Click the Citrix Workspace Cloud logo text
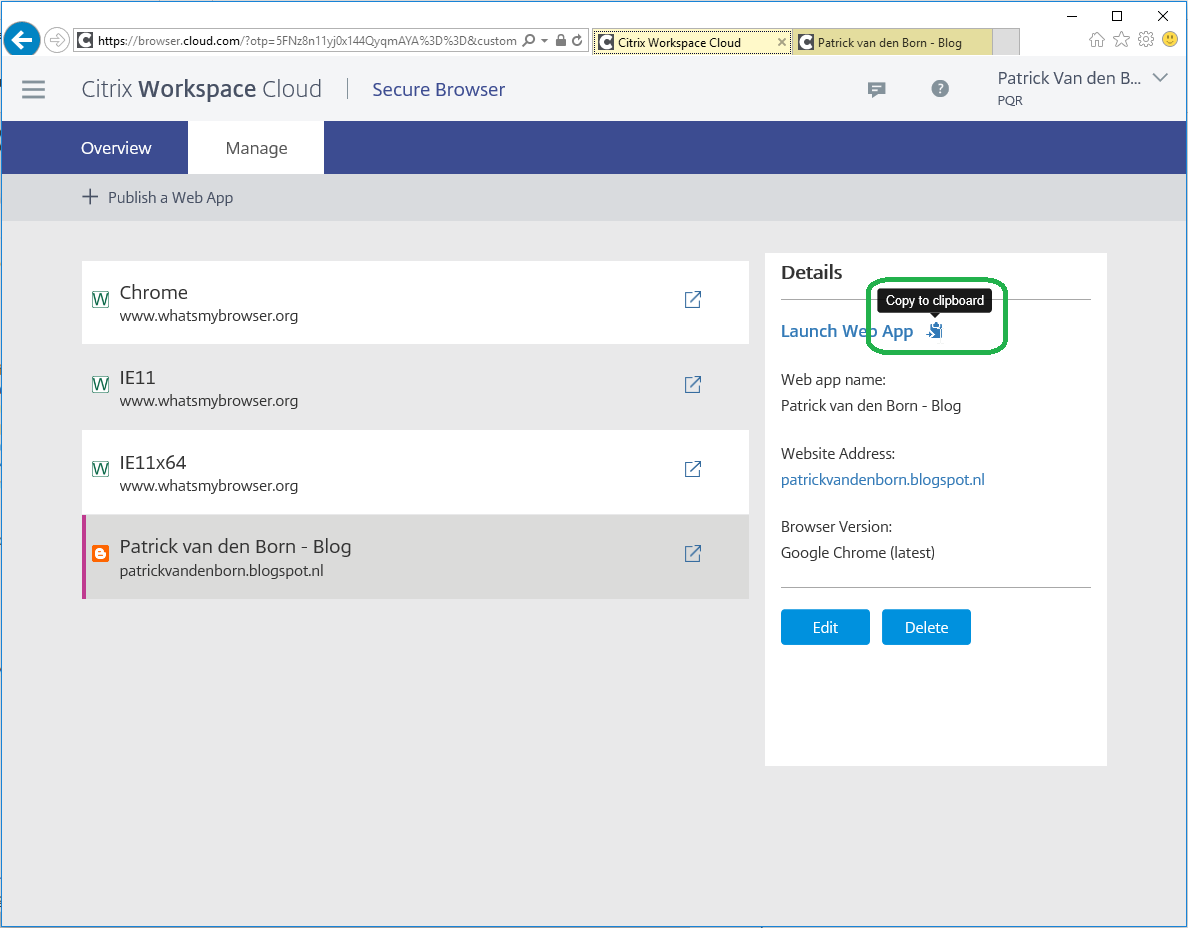 (x=202, y=89)
